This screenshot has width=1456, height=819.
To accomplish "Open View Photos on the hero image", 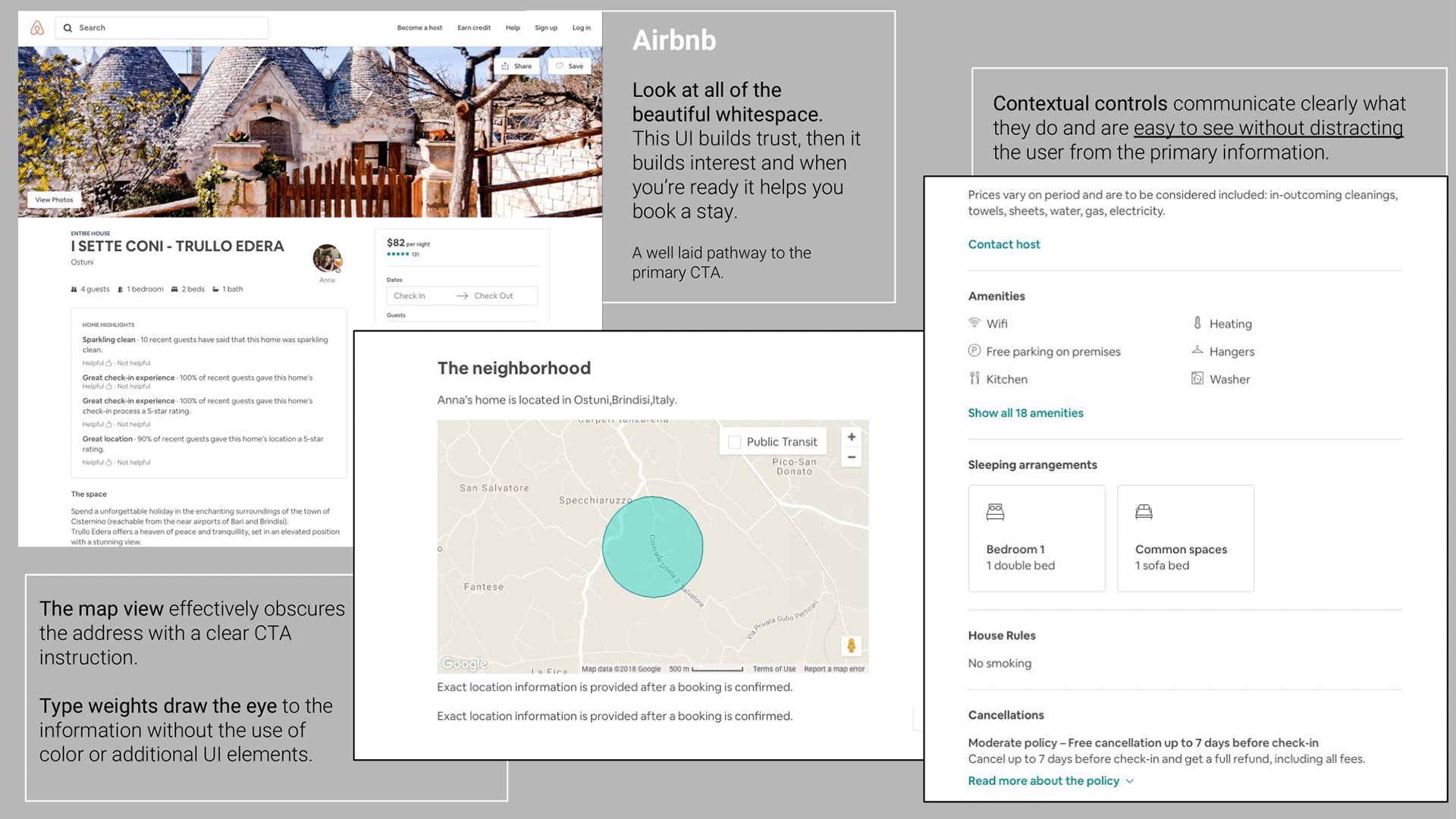I will tap(54, 200).
